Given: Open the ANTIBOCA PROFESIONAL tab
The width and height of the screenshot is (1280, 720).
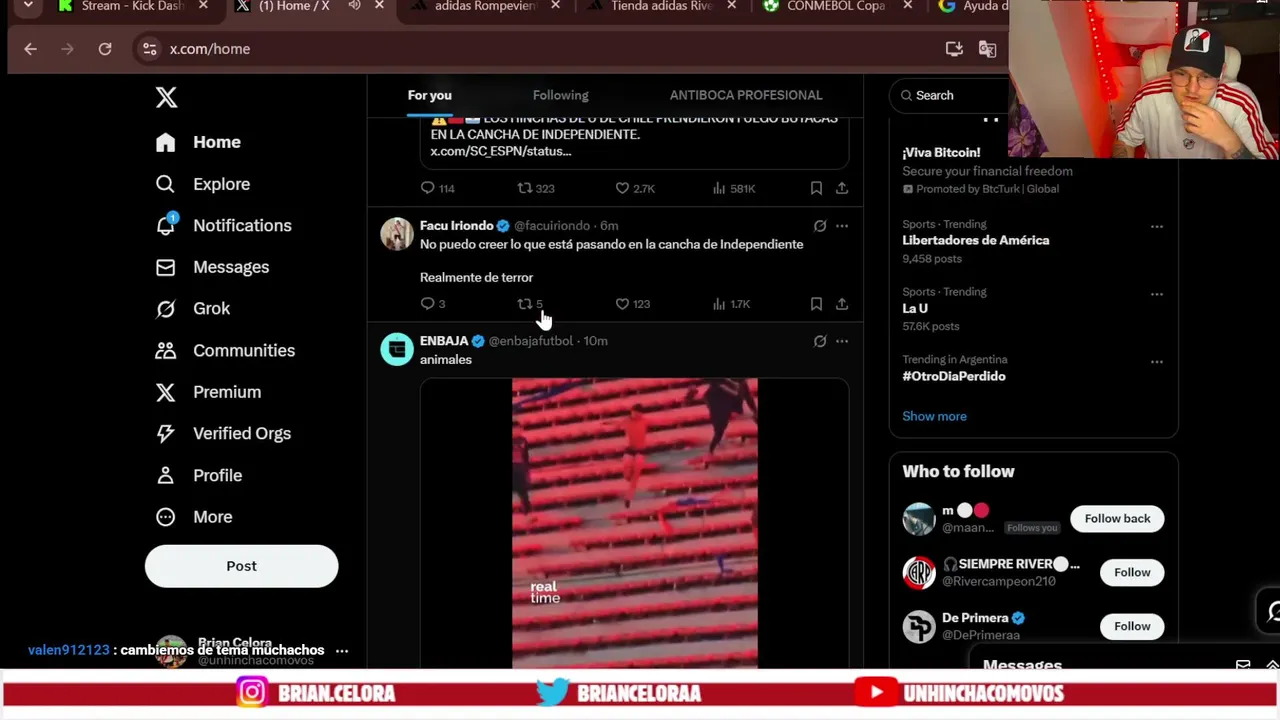Looking at the screenshot, I should coord(746,95).
